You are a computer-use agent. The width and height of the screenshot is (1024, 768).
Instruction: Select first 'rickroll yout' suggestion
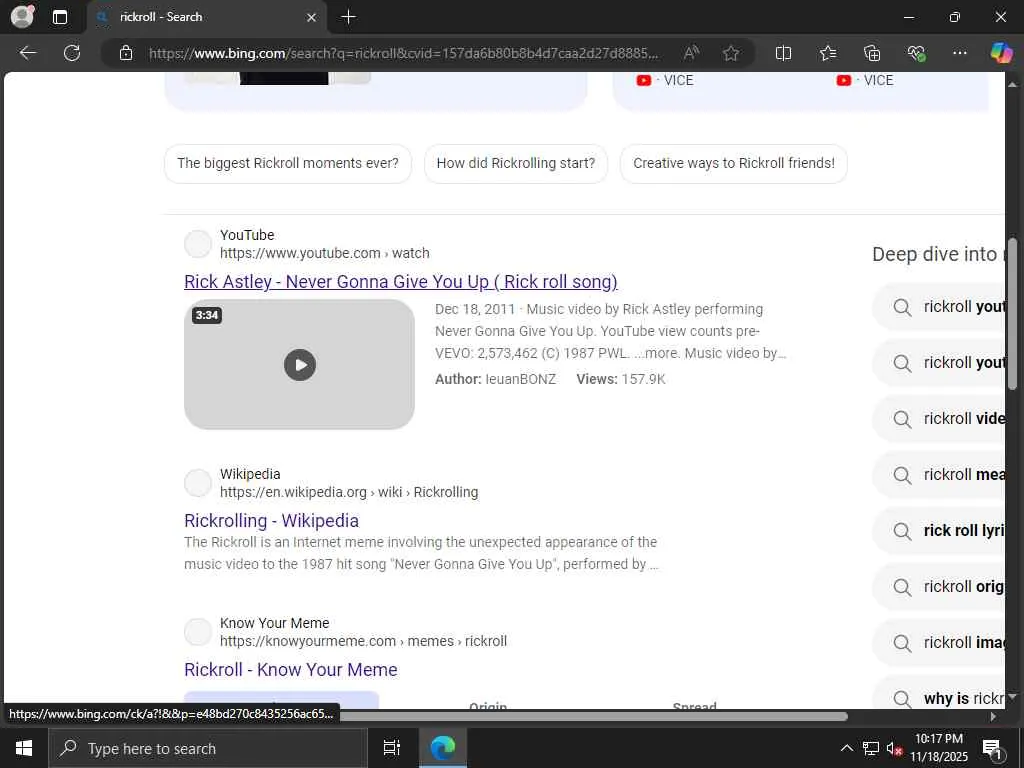(x=939, y=307)
